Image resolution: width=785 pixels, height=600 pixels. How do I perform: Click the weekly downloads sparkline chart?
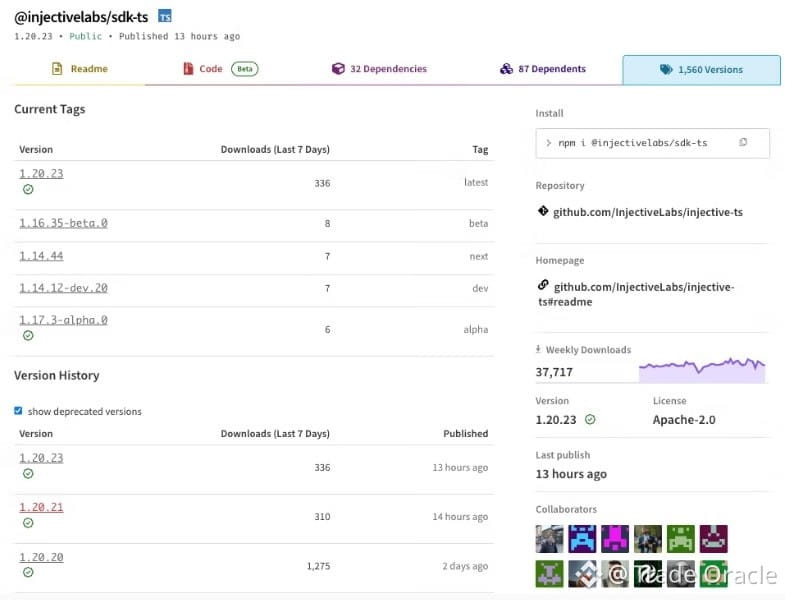click(702, 370)
